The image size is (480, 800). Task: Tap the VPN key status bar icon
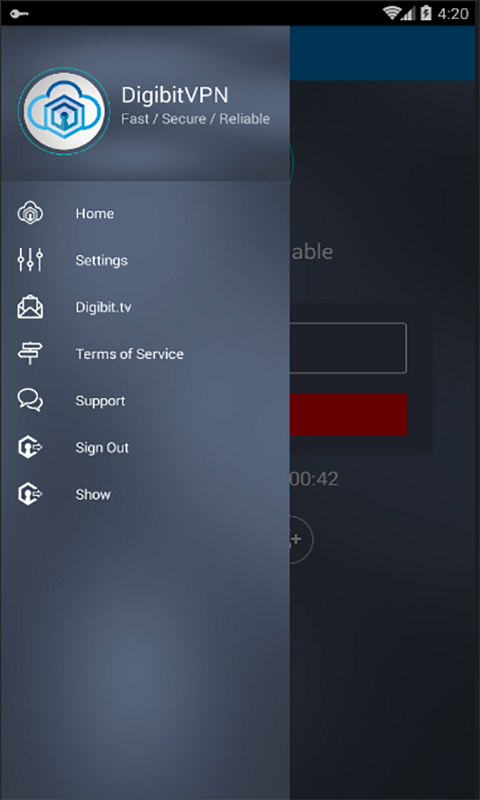pyautogui.click(x=19, y=13)
